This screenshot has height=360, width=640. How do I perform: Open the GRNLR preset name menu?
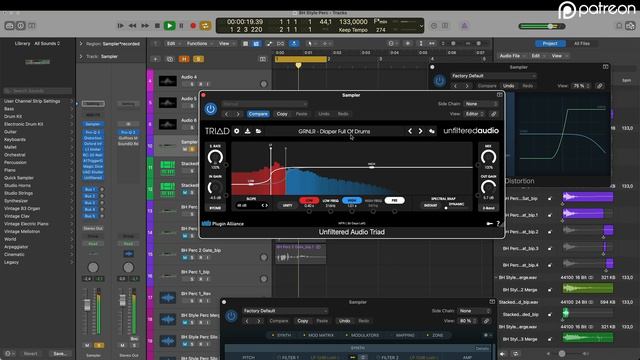click(x=334, y=131)
